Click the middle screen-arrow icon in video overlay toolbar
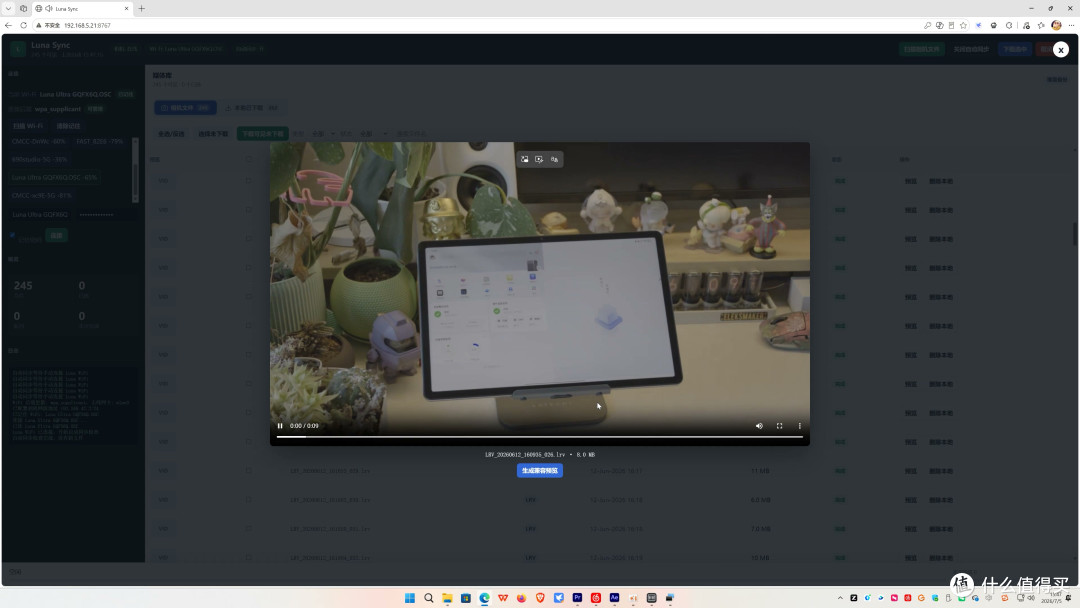 539,159
